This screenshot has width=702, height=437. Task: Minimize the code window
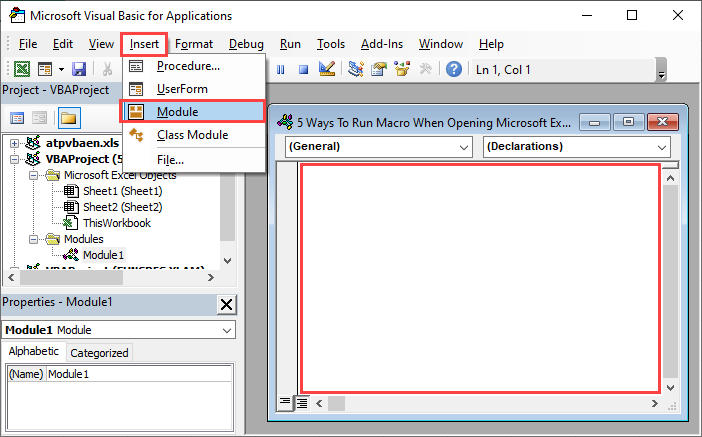(595, 122)
